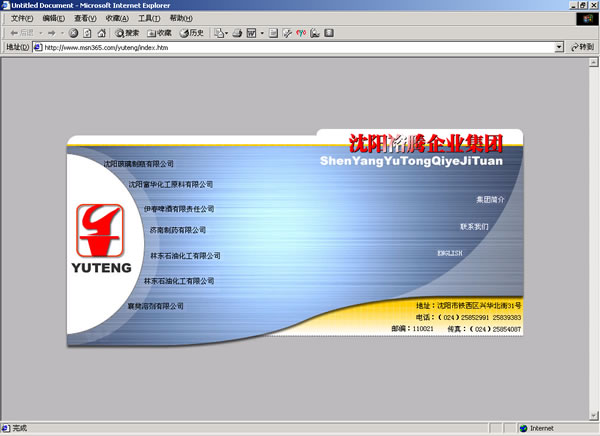Open 伊春啤酒有限责任公司 link
Image resolution: width=600 pixels, height=436 pixels.
(x=179, y=209)
